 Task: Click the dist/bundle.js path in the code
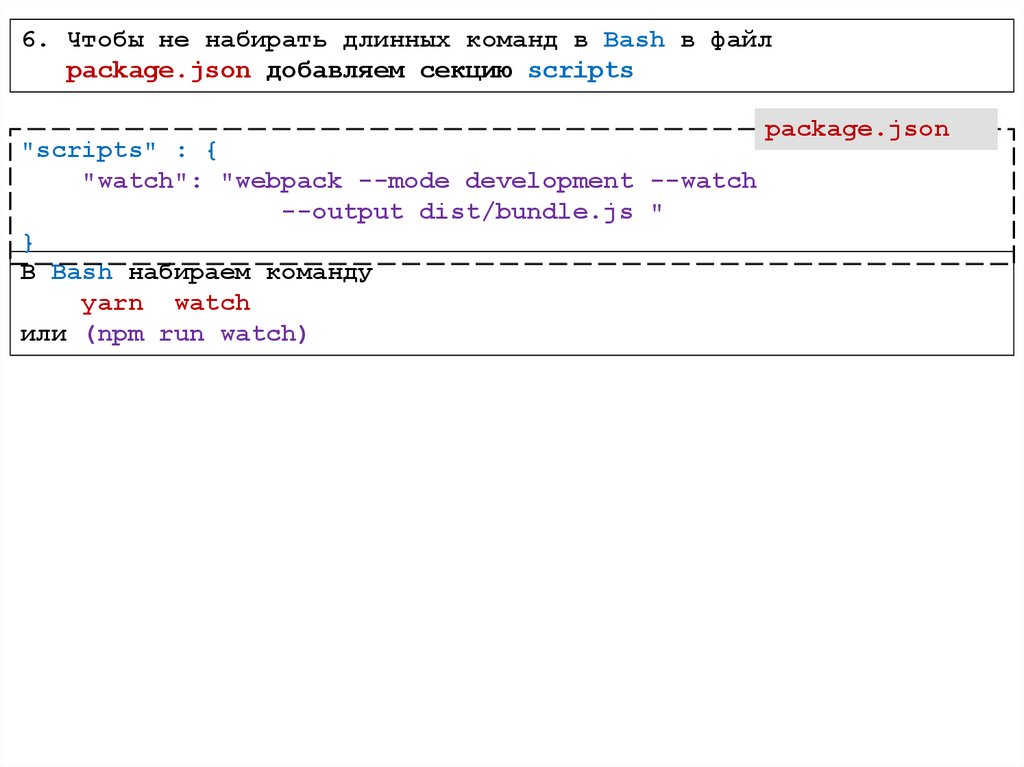pyautogui.click(x=526, y=212)
